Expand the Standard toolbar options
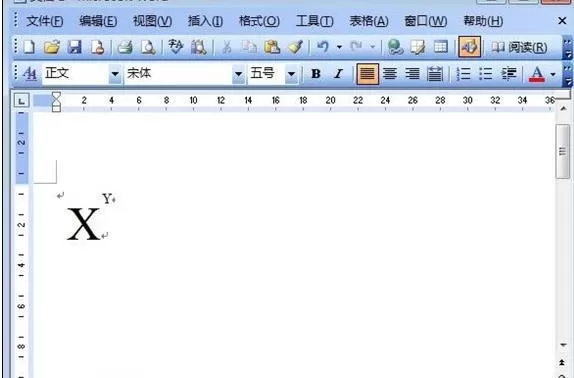Viewport: 574px width, 378px height. tap(567, 48)
